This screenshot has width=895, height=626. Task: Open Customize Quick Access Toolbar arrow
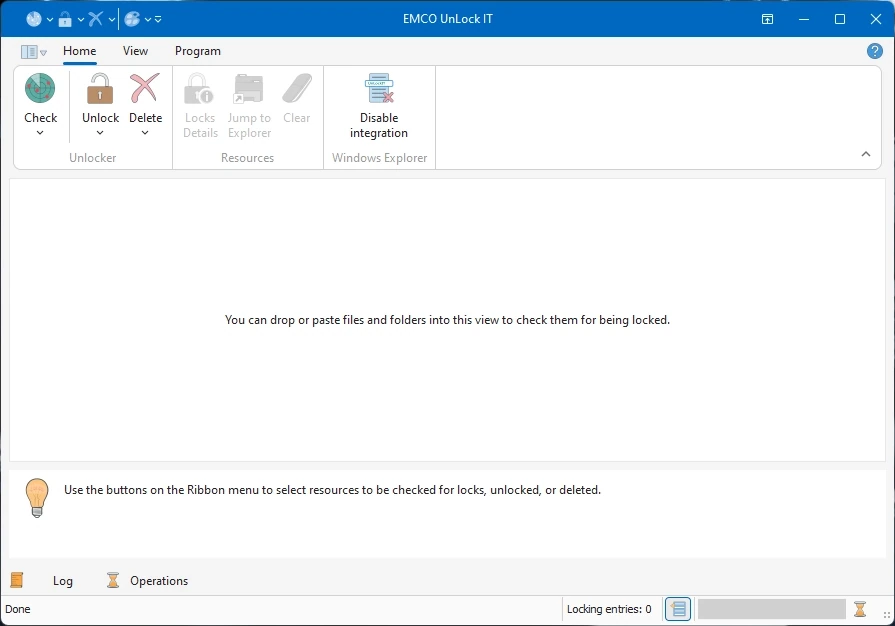coord(158,19)
